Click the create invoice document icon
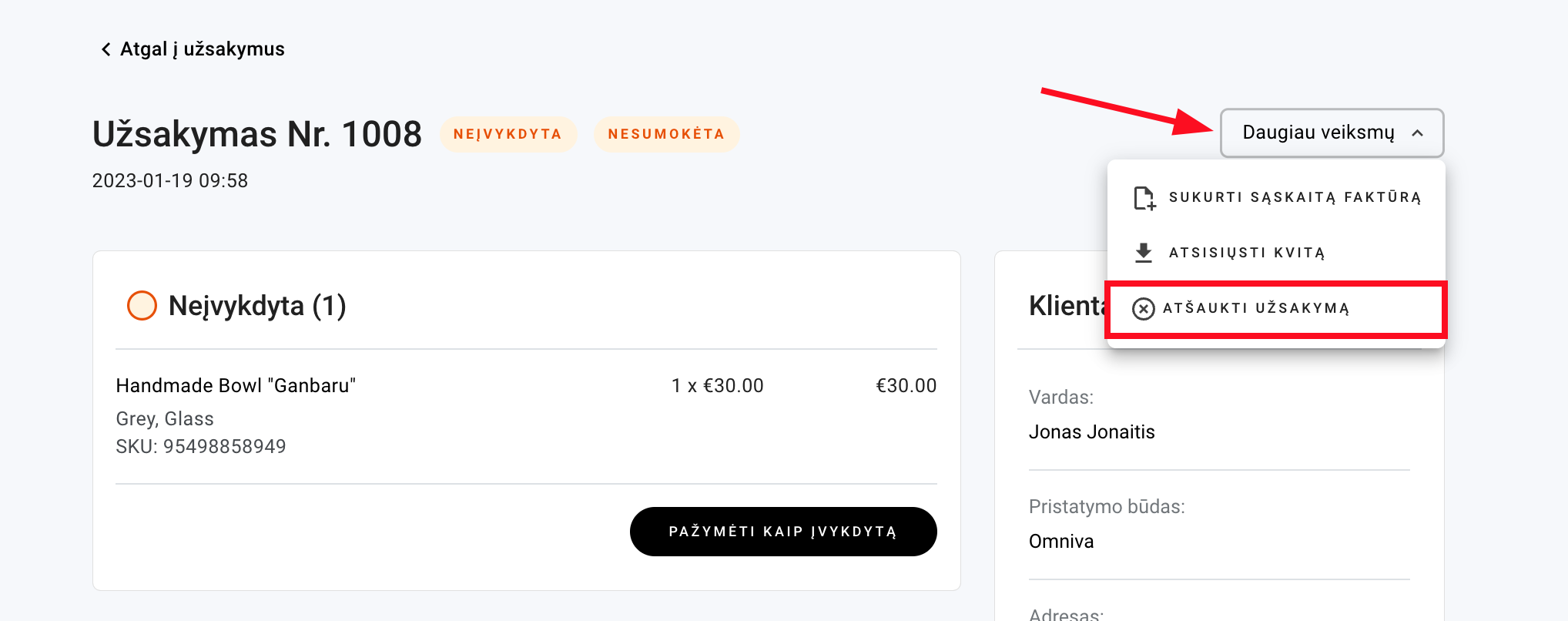 pyautogui.click(x=1144, y=198)
